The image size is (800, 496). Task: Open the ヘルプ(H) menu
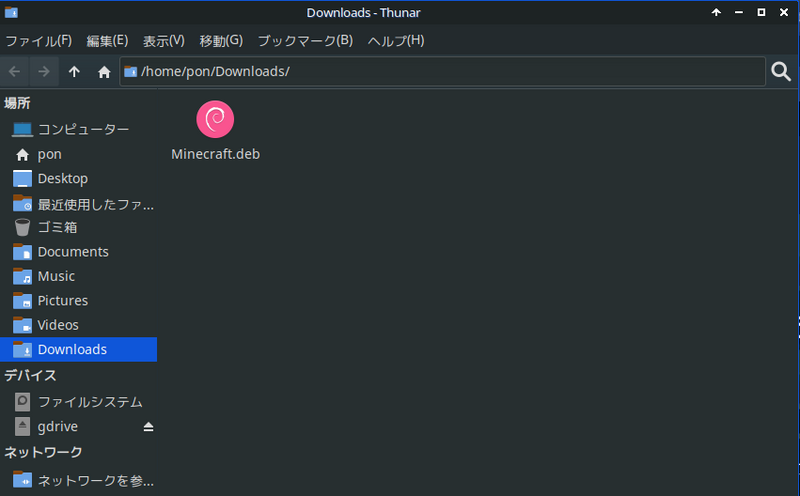[396, 41]
